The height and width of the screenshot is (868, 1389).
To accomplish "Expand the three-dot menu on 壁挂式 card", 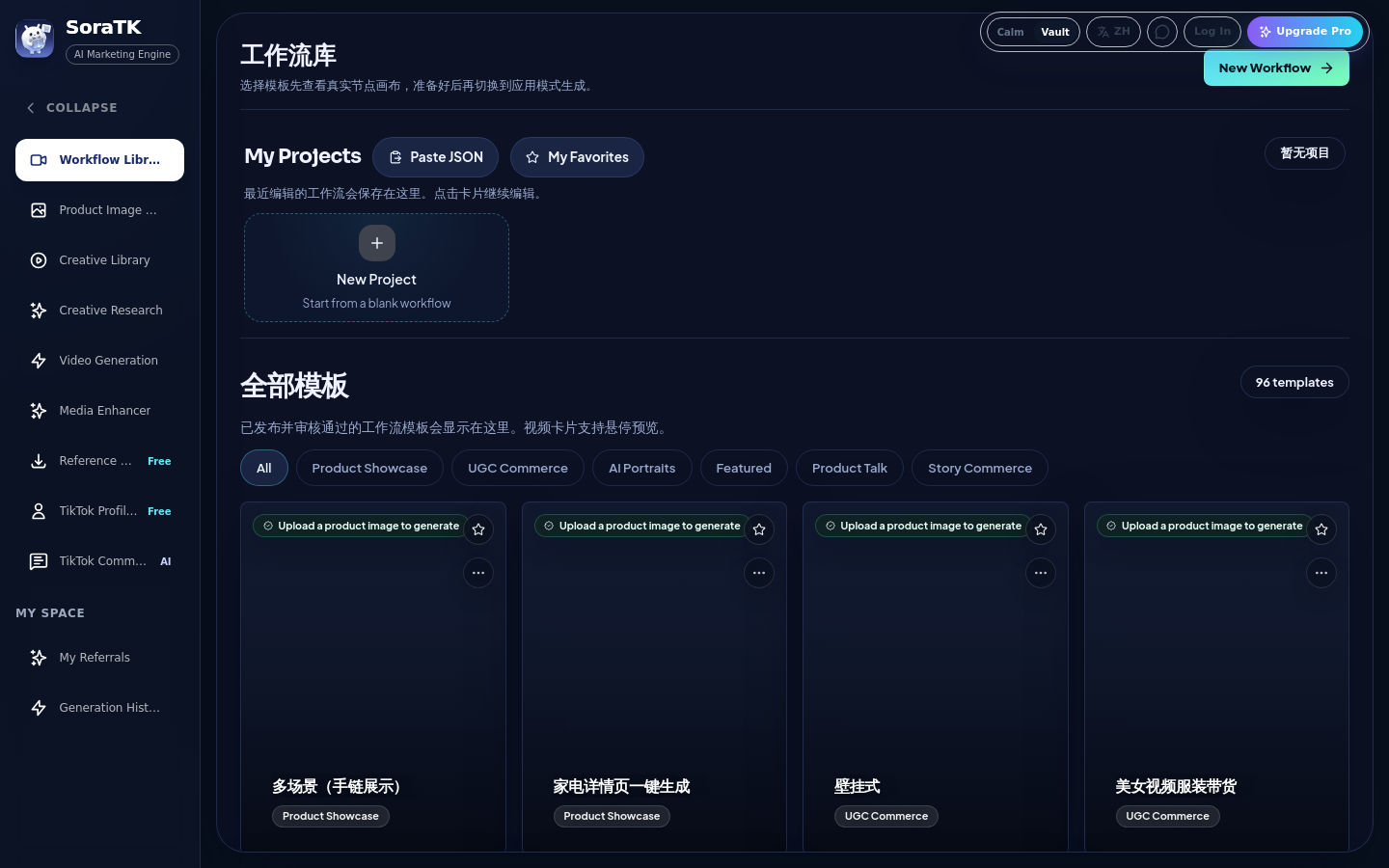I will pyautogui.click(x=1041, y=573).
